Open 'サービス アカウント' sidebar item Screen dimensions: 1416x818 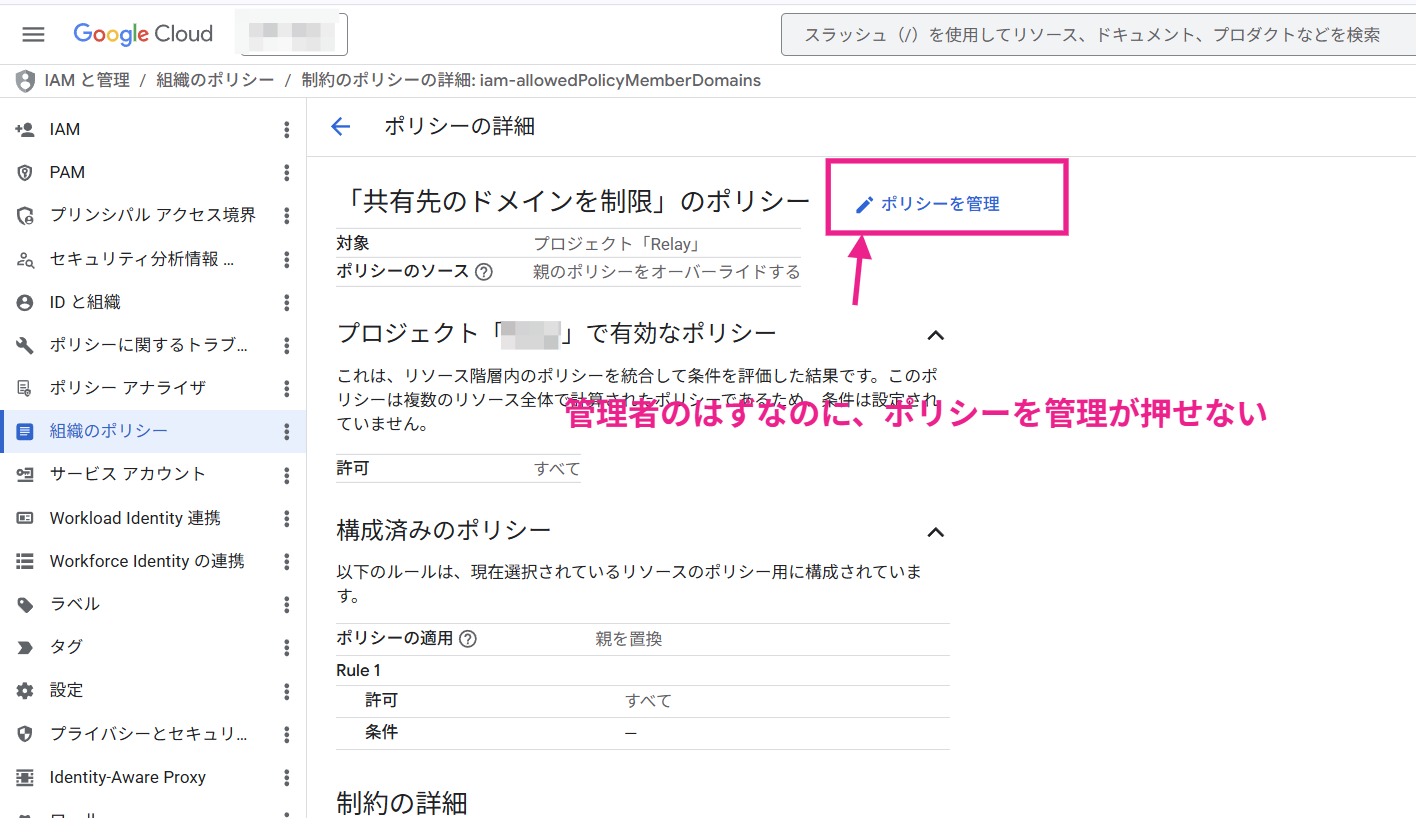[153, 474]
